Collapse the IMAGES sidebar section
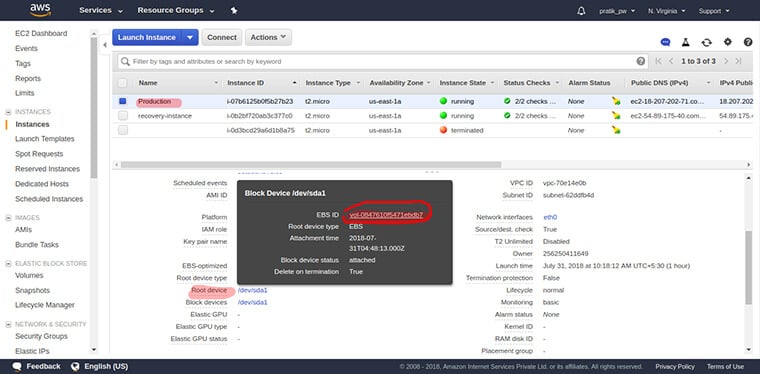The image size is (760, 374). [x=8, y=218]
